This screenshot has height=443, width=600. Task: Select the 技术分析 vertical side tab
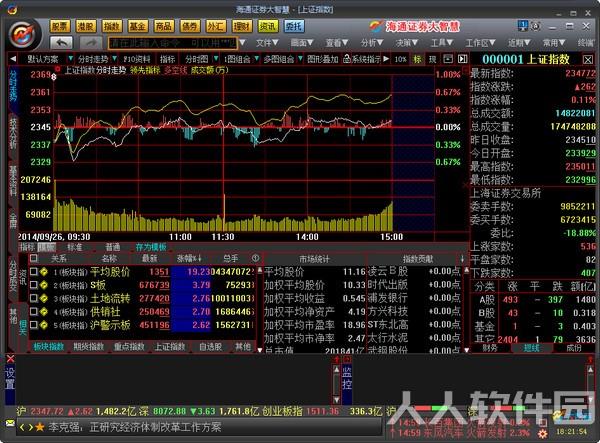(x=13, y=134)
